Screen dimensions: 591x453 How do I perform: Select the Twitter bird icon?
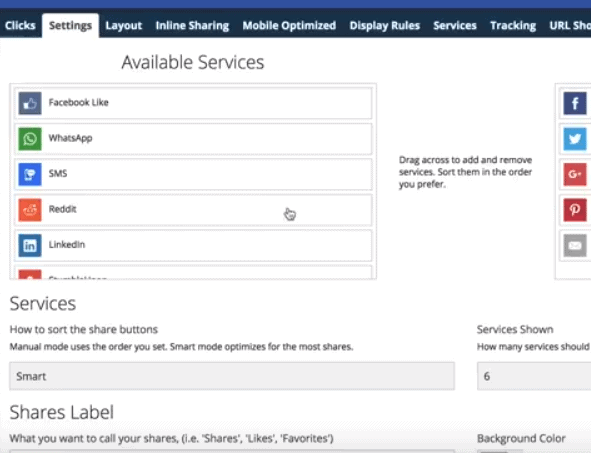pyautogui.click(x=575, y=139)
